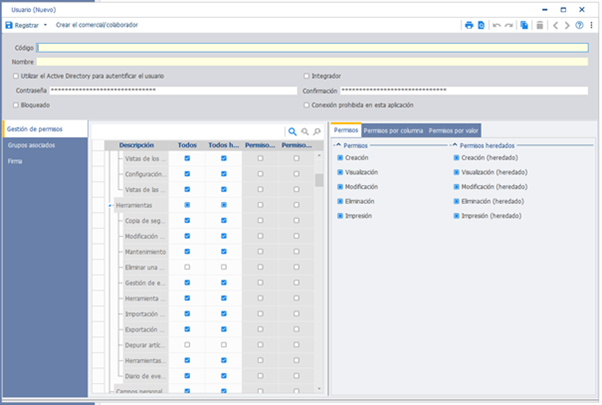Screen dimensions: 602x405
Task: Toggle Conexión prohibida en esta aplicación checkbox
Action: tap(306, 105)
